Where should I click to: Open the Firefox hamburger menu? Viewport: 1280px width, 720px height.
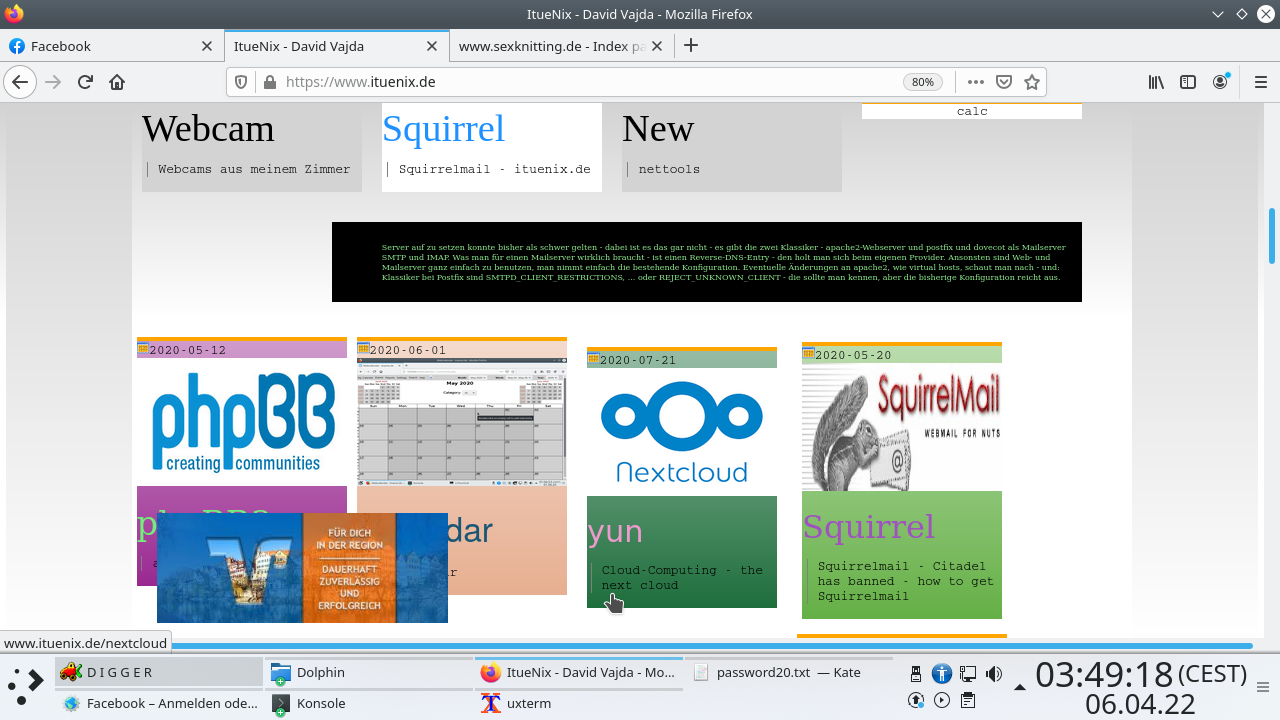pos(1260,82)
